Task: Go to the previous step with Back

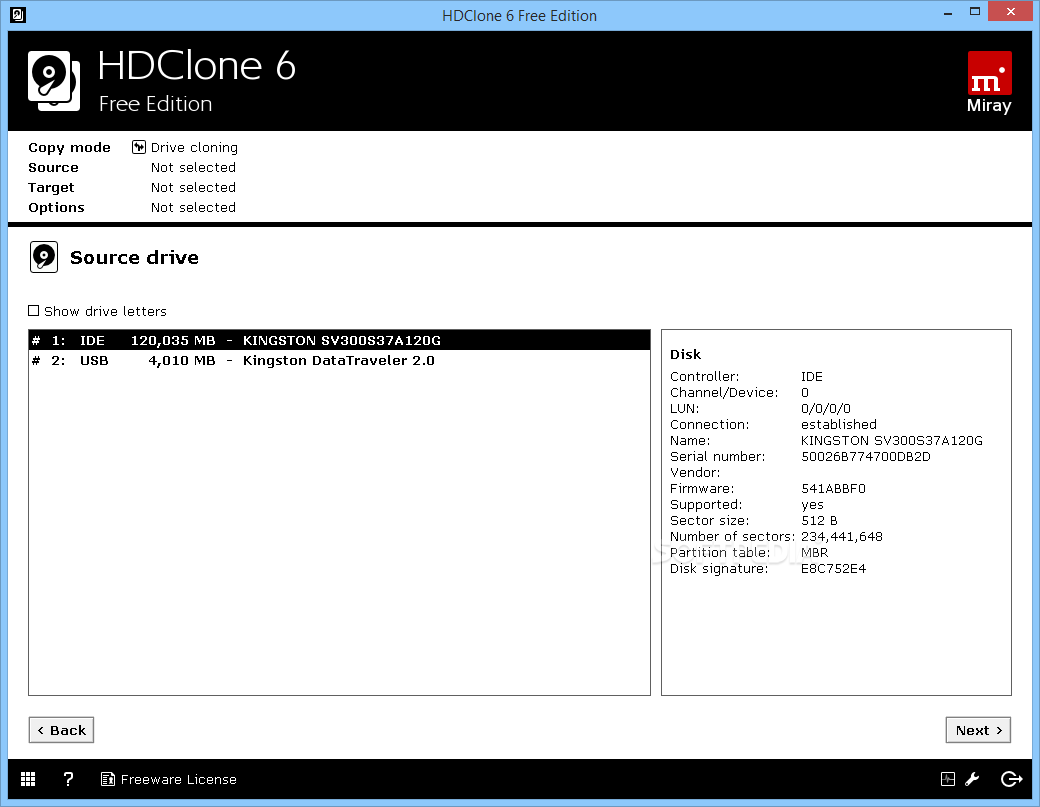Action: pos(61,730)
